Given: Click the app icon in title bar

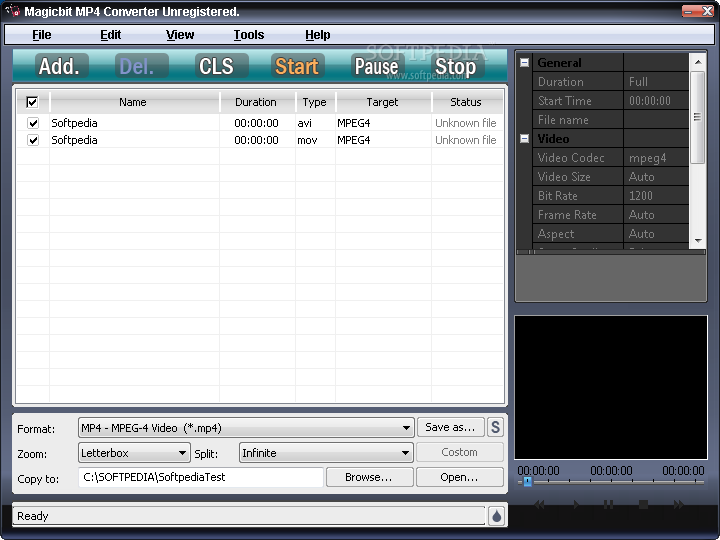Looking at the screenshot, I should tap(13, 10).
